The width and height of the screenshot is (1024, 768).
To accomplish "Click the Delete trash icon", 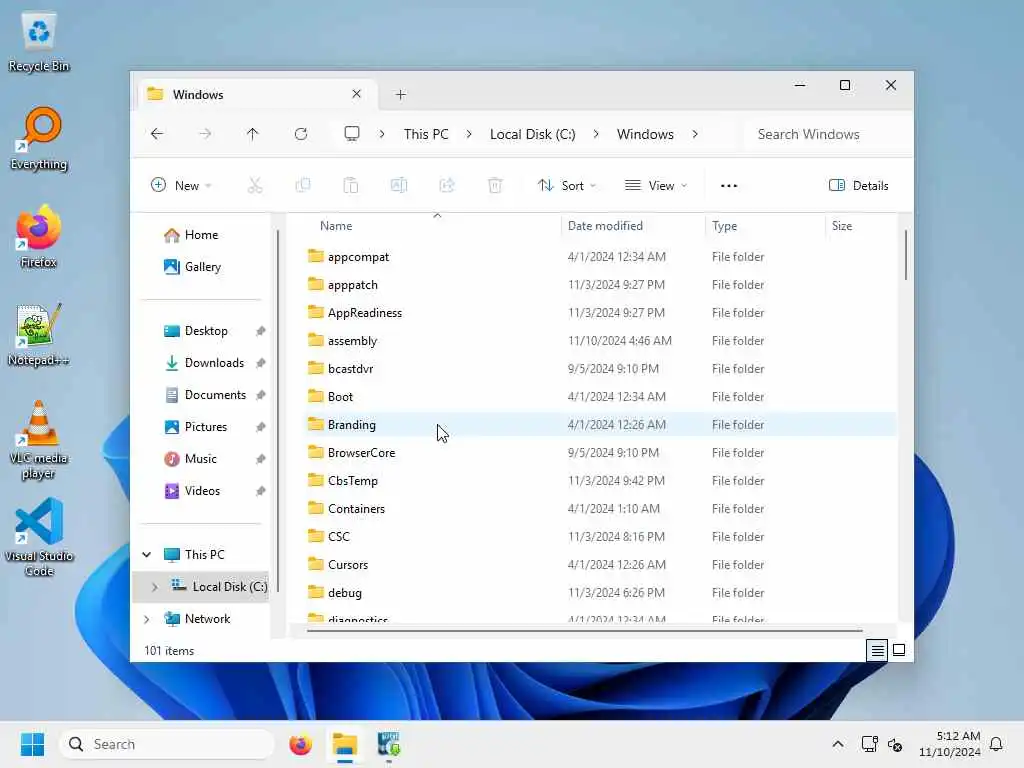I will point(495,185).
